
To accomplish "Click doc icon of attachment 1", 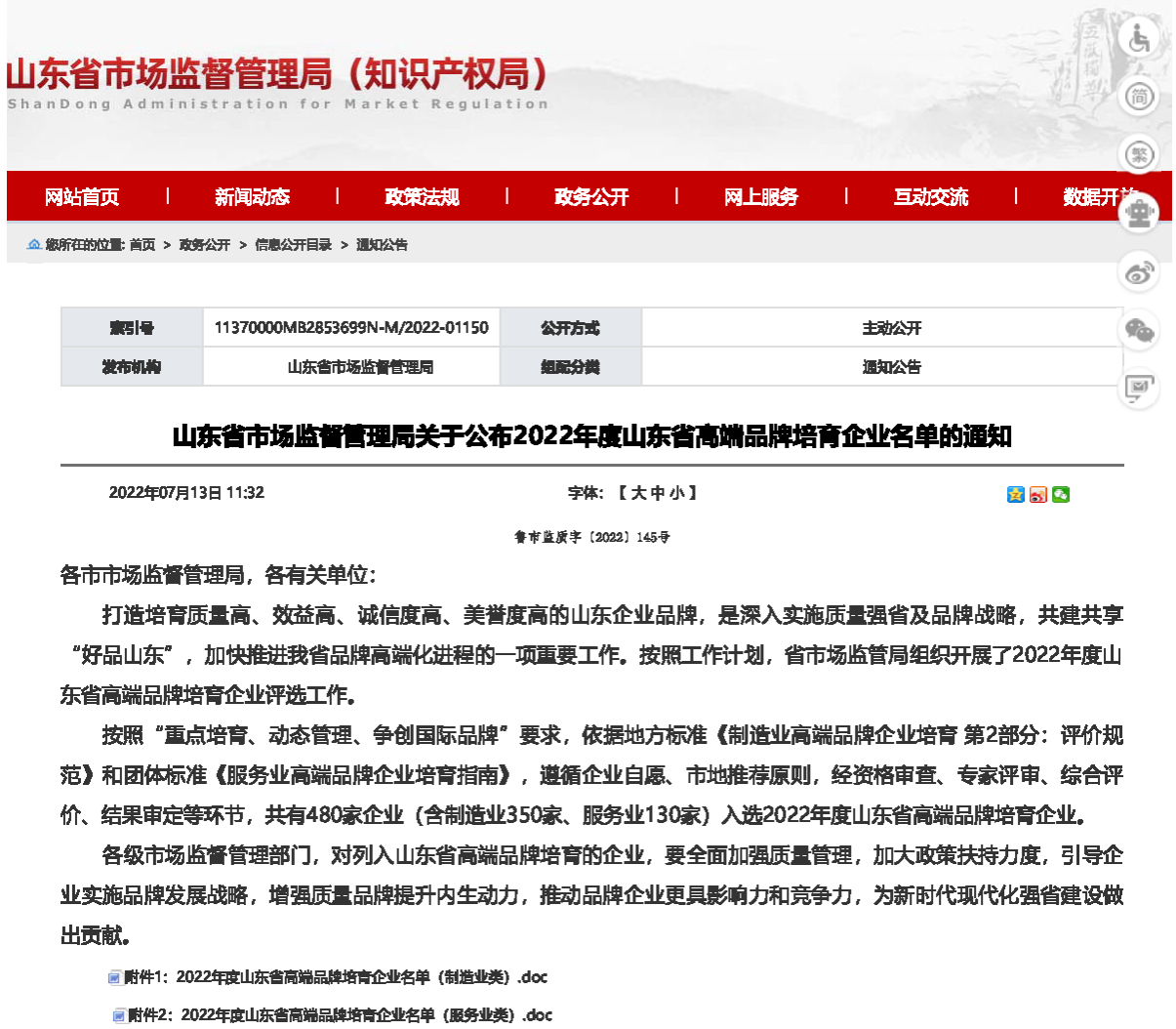I will coord(115,977).
